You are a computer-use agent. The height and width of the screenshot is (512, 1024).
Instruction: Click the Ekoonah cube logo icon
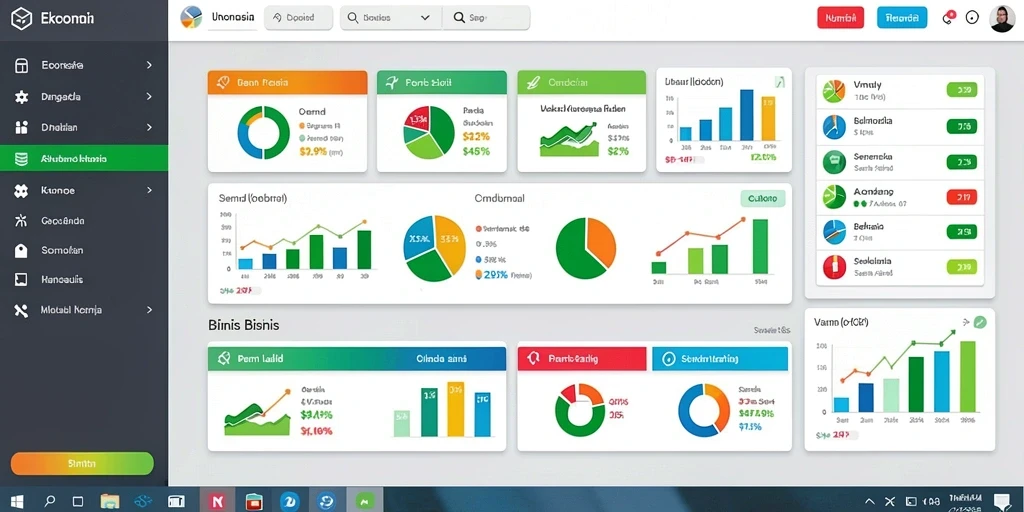pyautogui.click(x=22, y=18)
